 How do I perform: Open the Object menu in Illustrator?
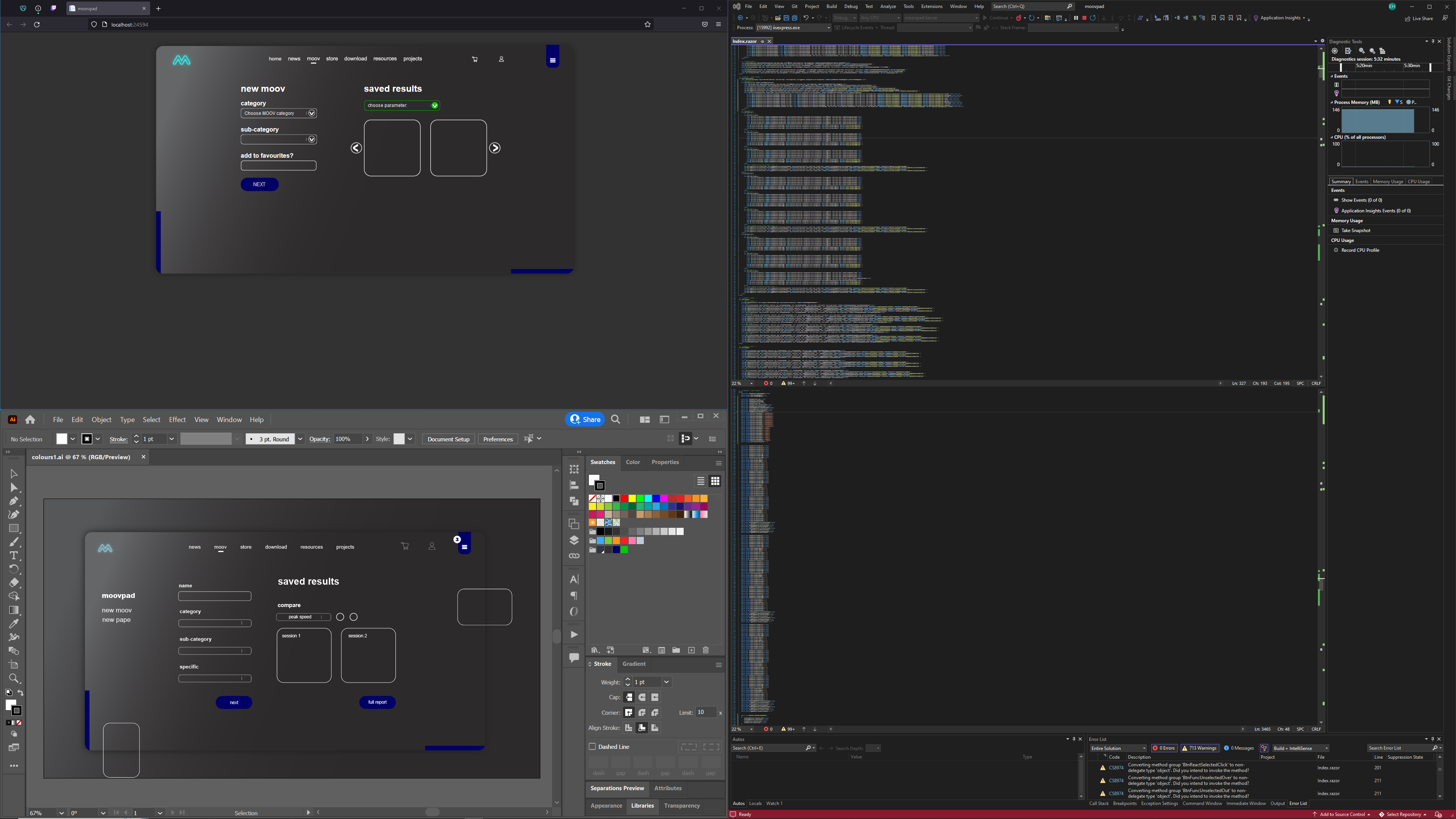pos(102,420)
